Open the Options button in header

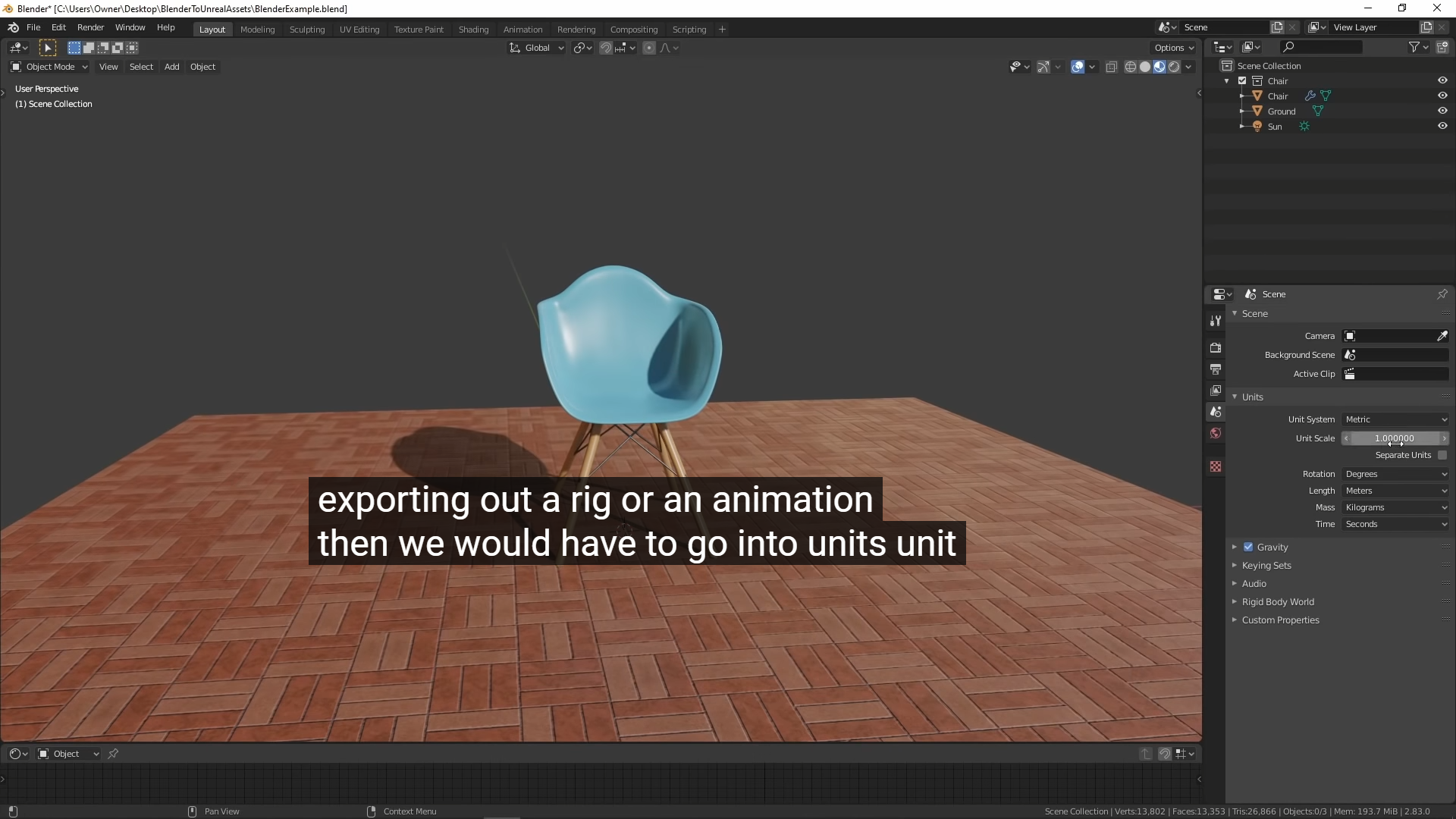coord(1173,48)
